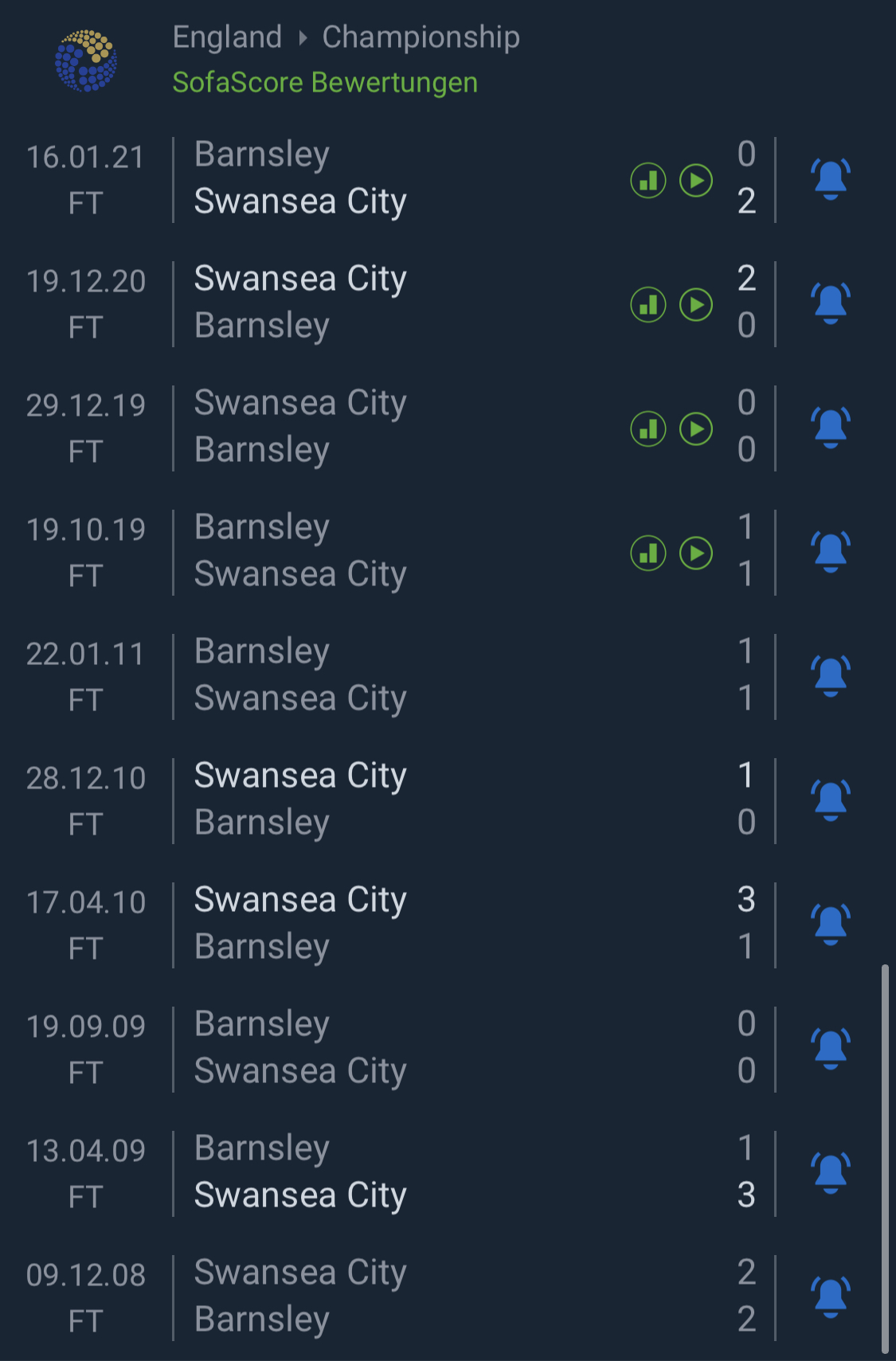Image resolution: width=896 pixels, height=1361 pixels.
Task: Toggle notification bell for 19.12.20 match
Action: 831,303
